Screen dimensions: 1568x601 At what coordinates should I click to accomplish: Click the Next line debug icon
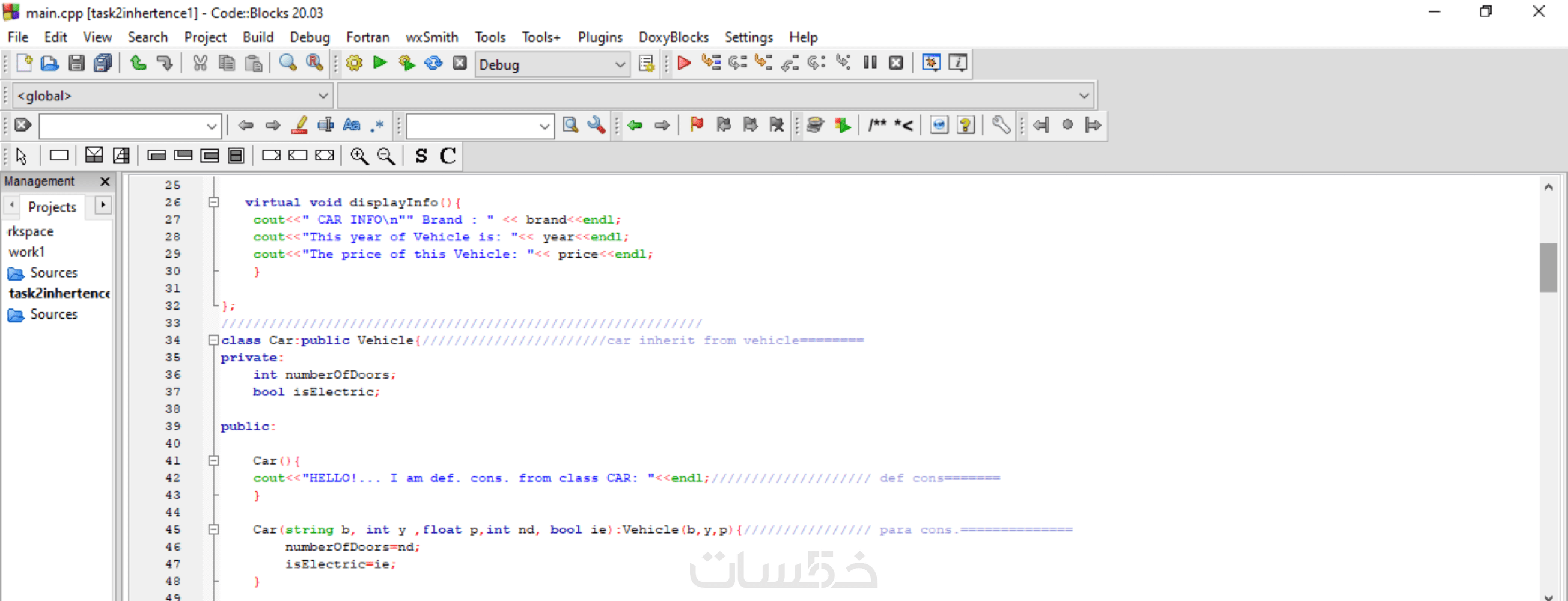pos(737,63)
